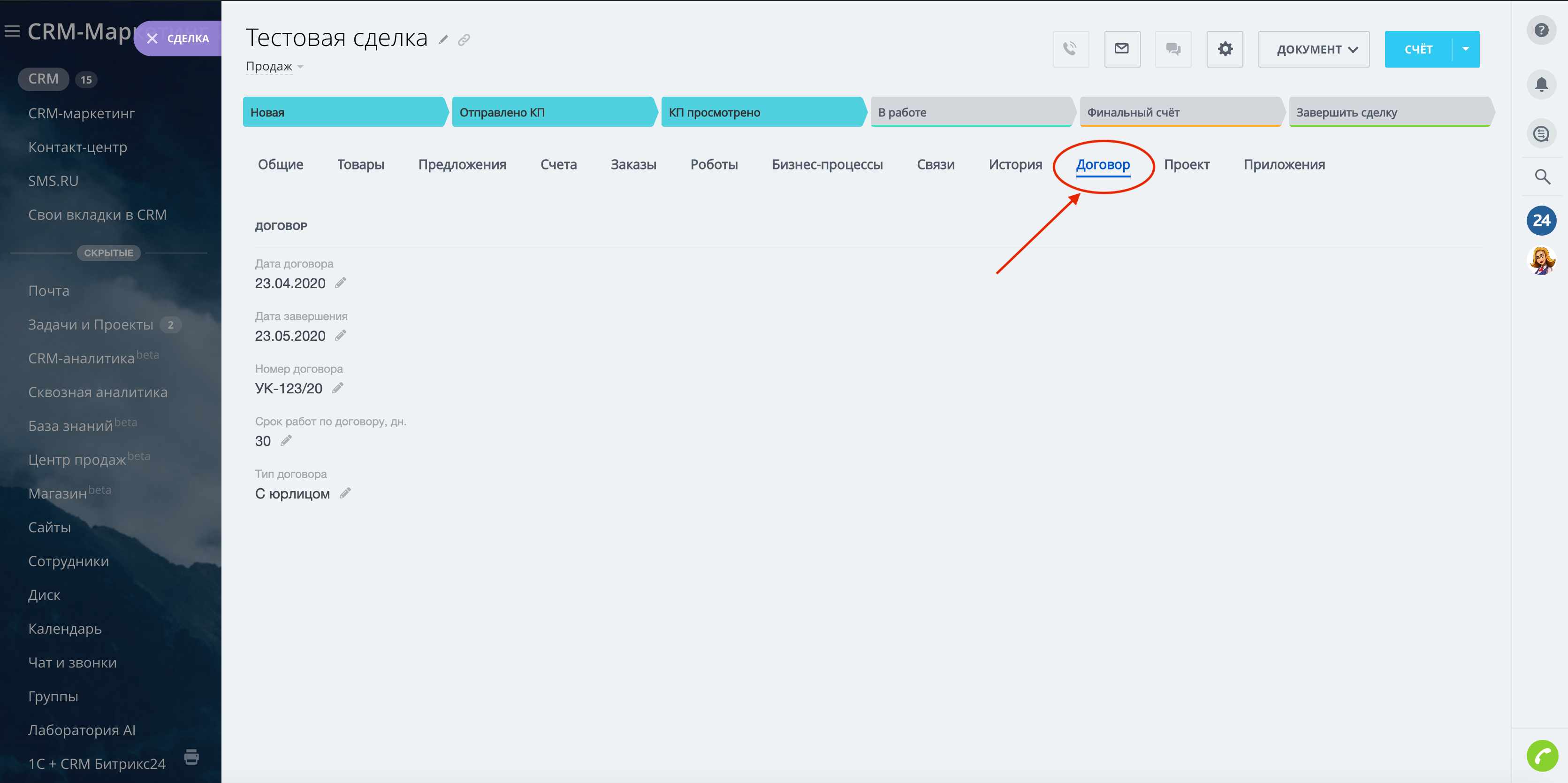Open notifications bell in right panel

click(x=1541, y=84)
